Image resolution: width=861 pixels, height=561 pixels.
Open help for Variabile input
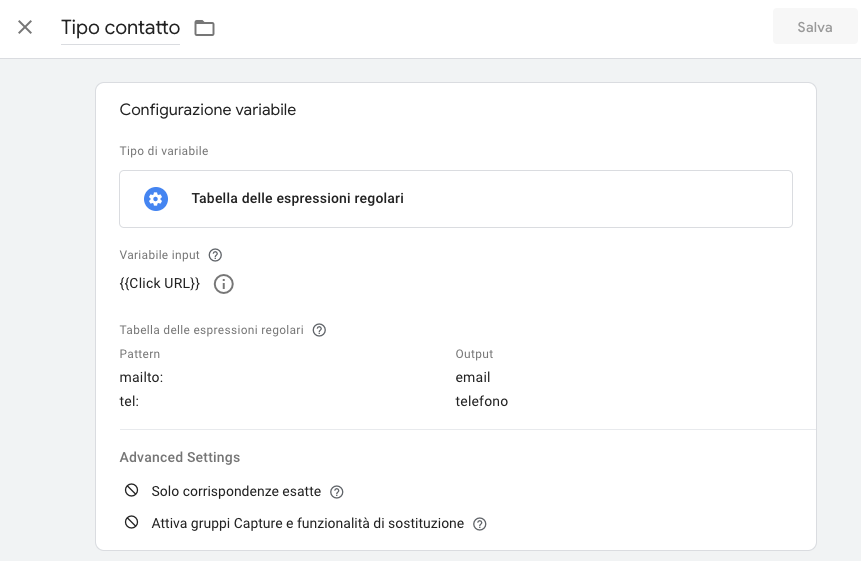click(215, 255)
